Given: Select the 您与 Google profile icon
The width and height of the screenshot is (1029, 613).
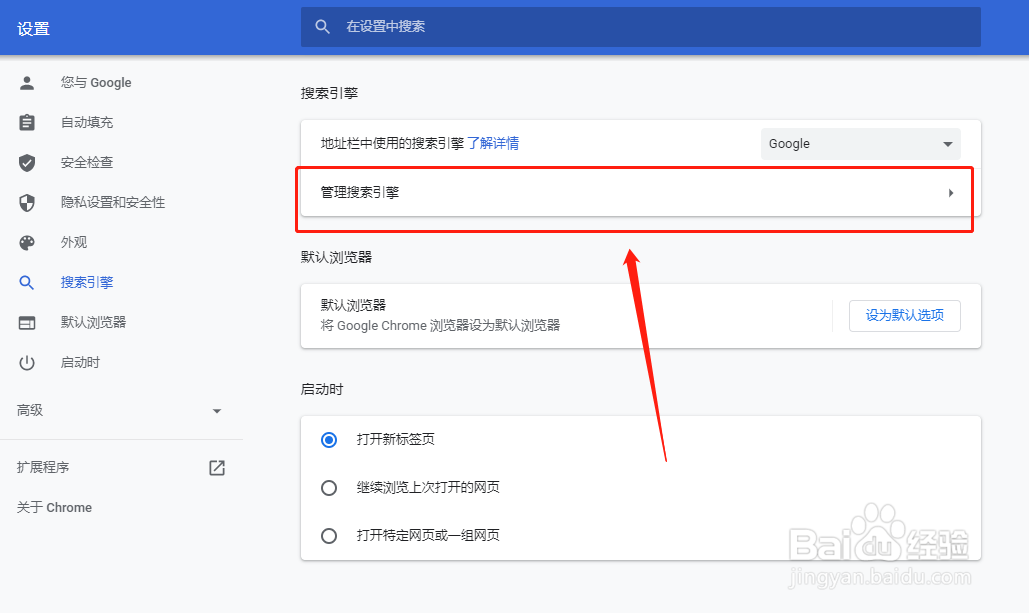Looking at the screenshot, I should point(26,82).
